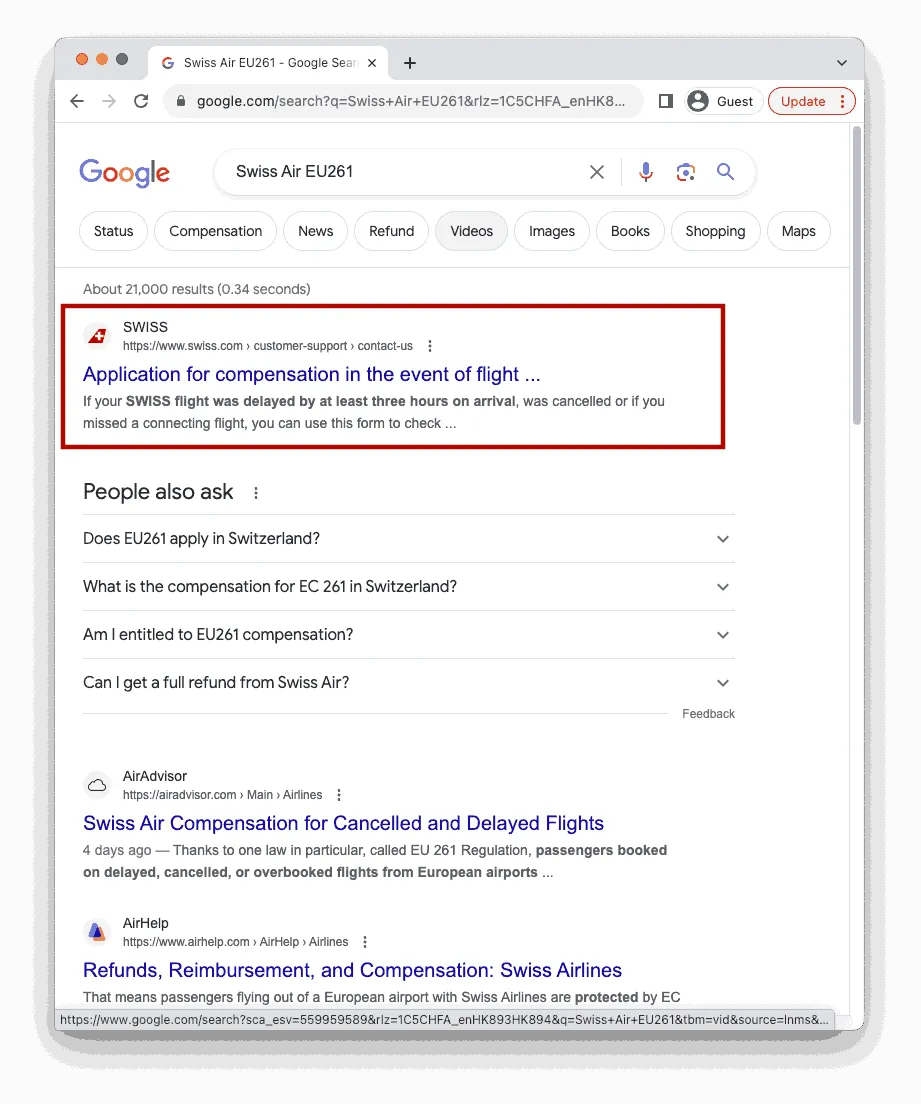Image resolution: width=921 pixels, height=1104 pixels.
Task: Expand "Can I get a full refund from Swiss Air?"
Action: (408, 682)
